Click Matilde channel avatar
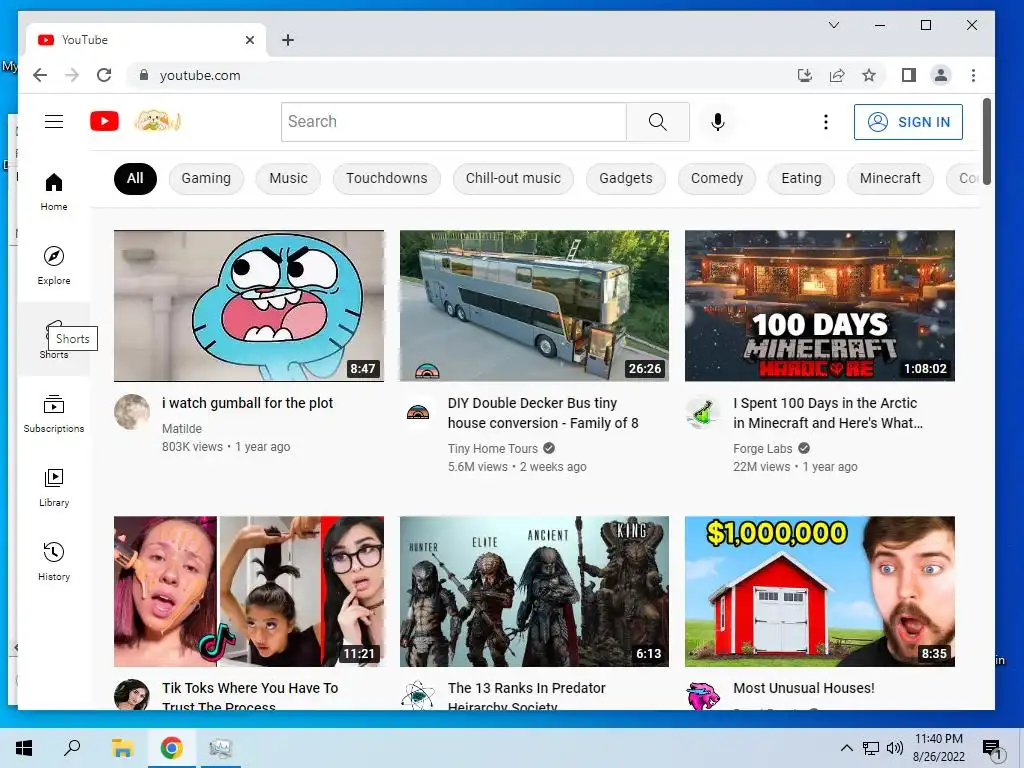The image size is (1024, 768). click(132, 411)
